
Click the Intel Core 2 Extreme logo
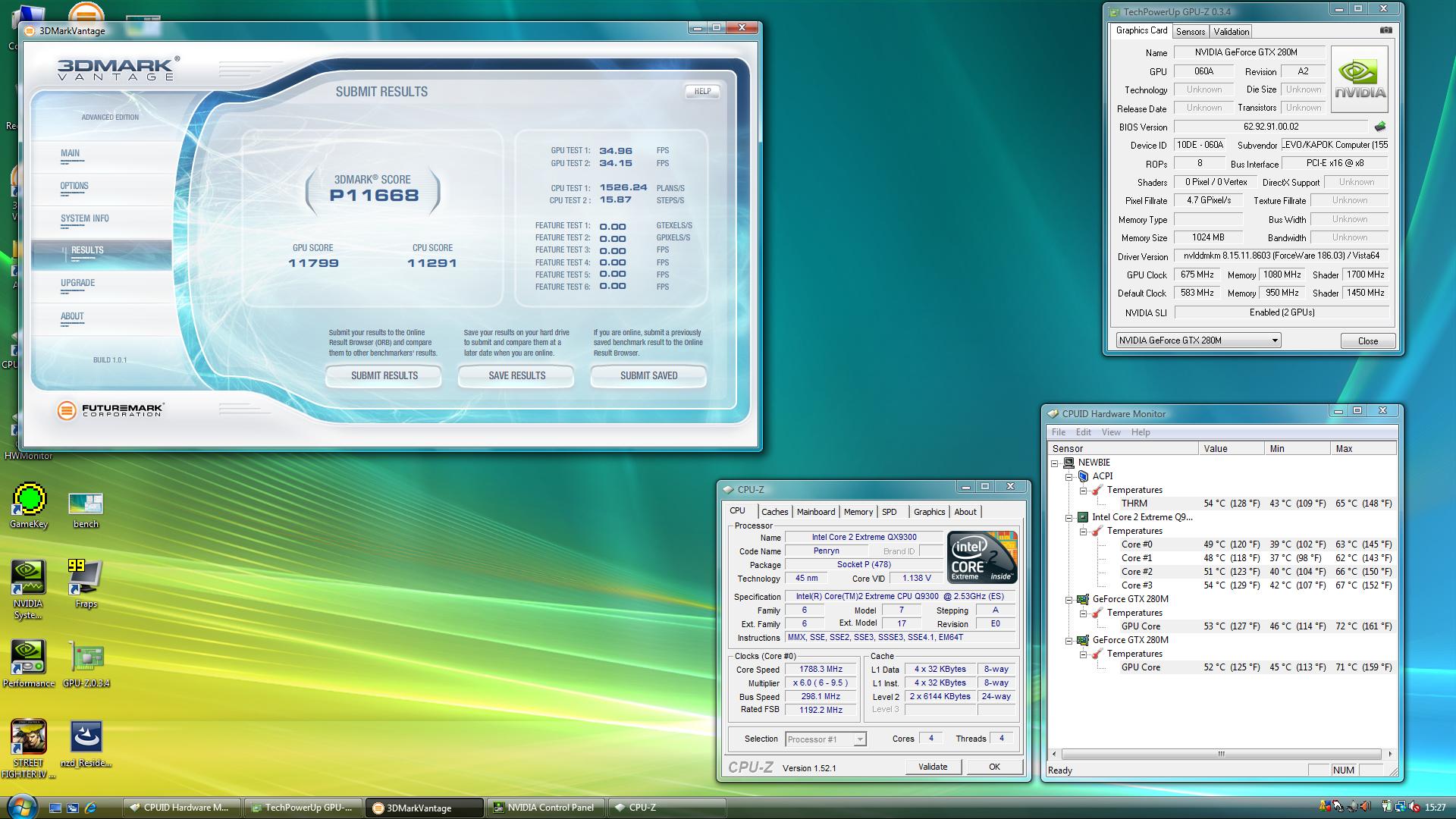click(x=982, y=557)
